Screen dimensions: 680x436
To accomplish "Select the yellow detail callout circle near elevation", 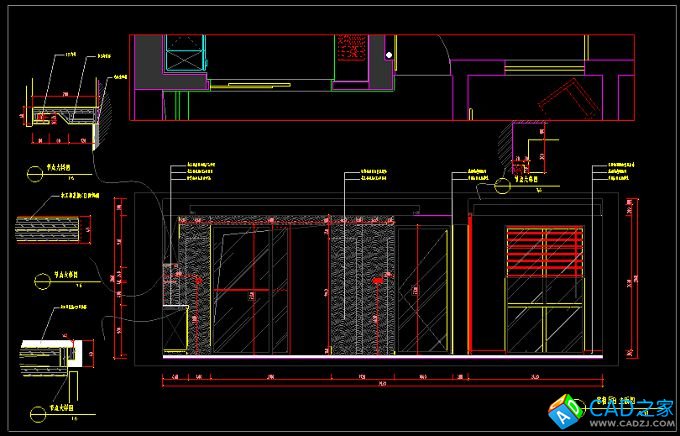I will (x=501, y=183).
